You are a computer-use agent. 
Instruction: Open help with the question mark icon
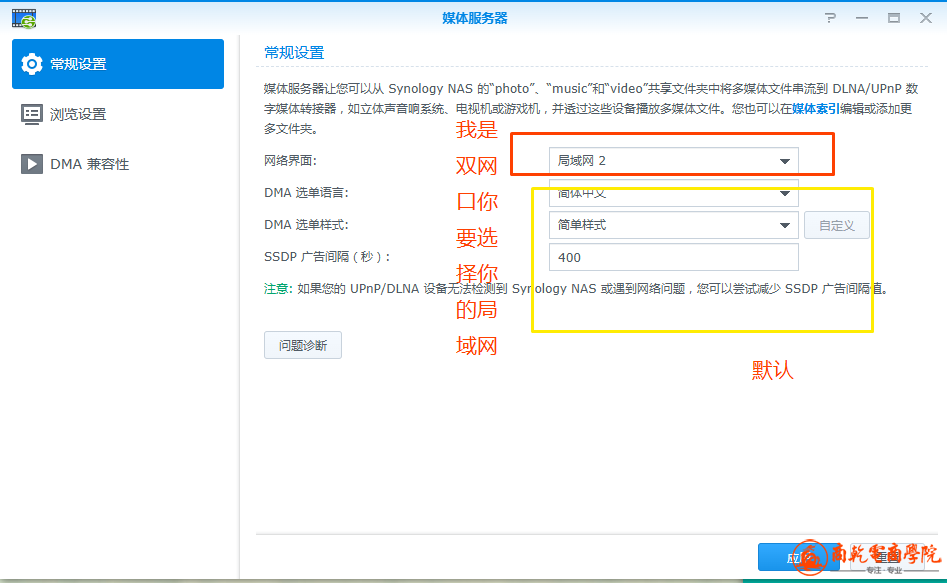click(830, 18)
